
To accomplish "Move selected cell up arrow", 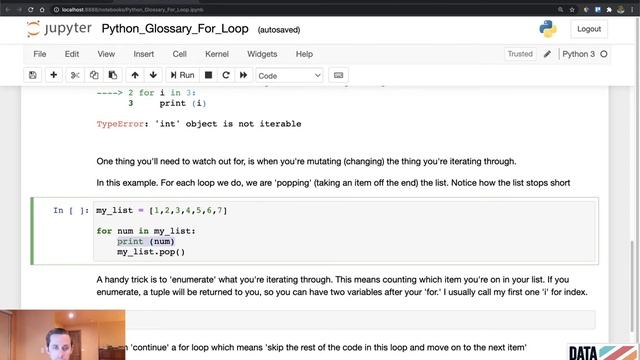I will pyautogui.click(x=135, y=75).
